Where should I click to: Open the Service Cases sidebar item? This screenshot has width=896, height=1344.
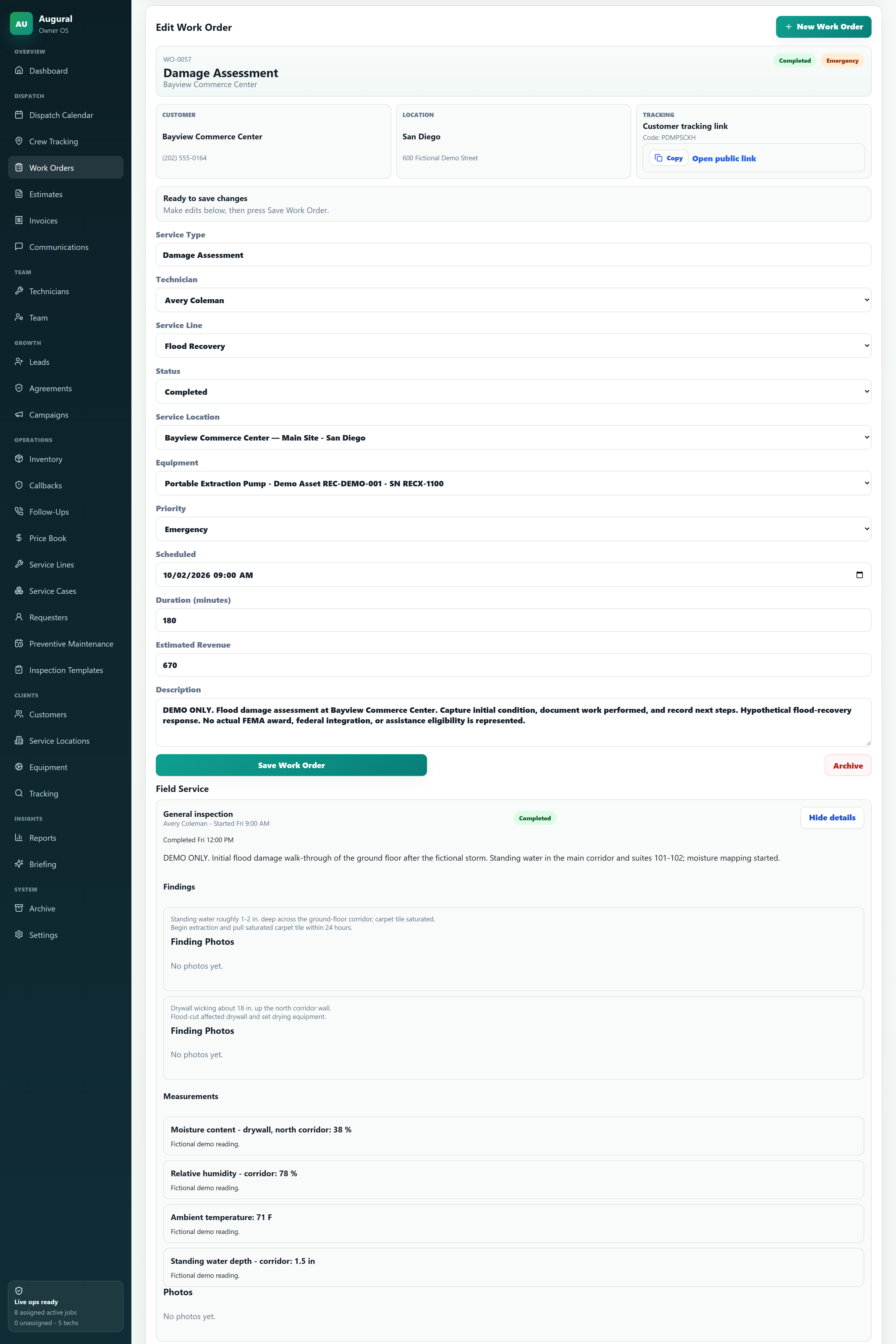[x=66, y=591]
